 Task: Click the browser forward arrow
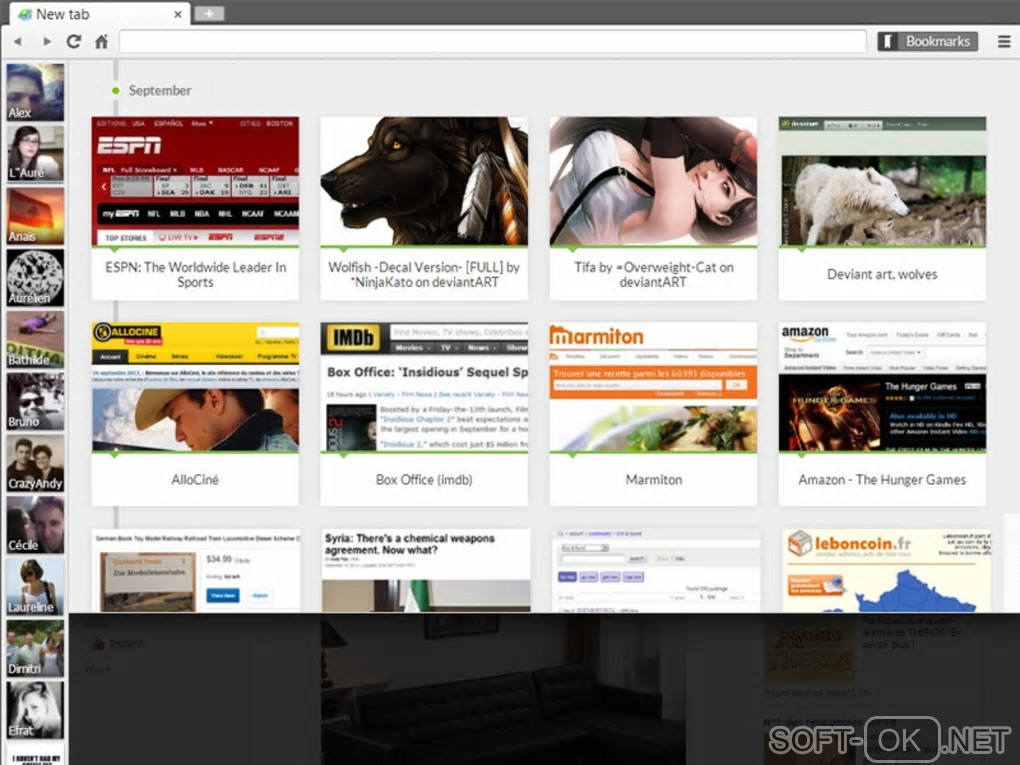(46, 42)
